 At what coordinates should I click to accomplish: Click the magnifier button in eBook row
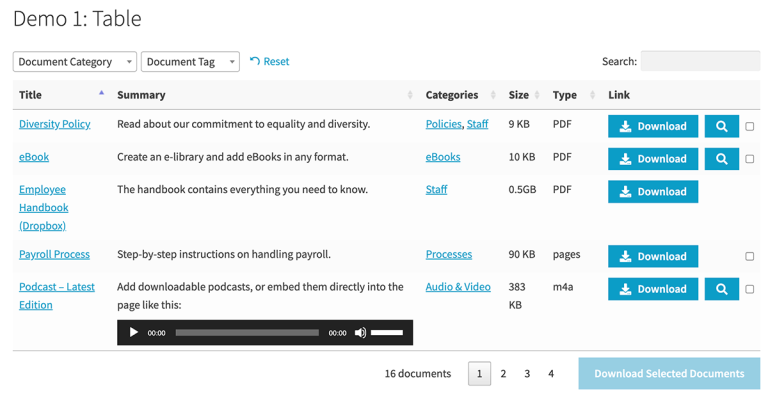(x=721, y=159)
